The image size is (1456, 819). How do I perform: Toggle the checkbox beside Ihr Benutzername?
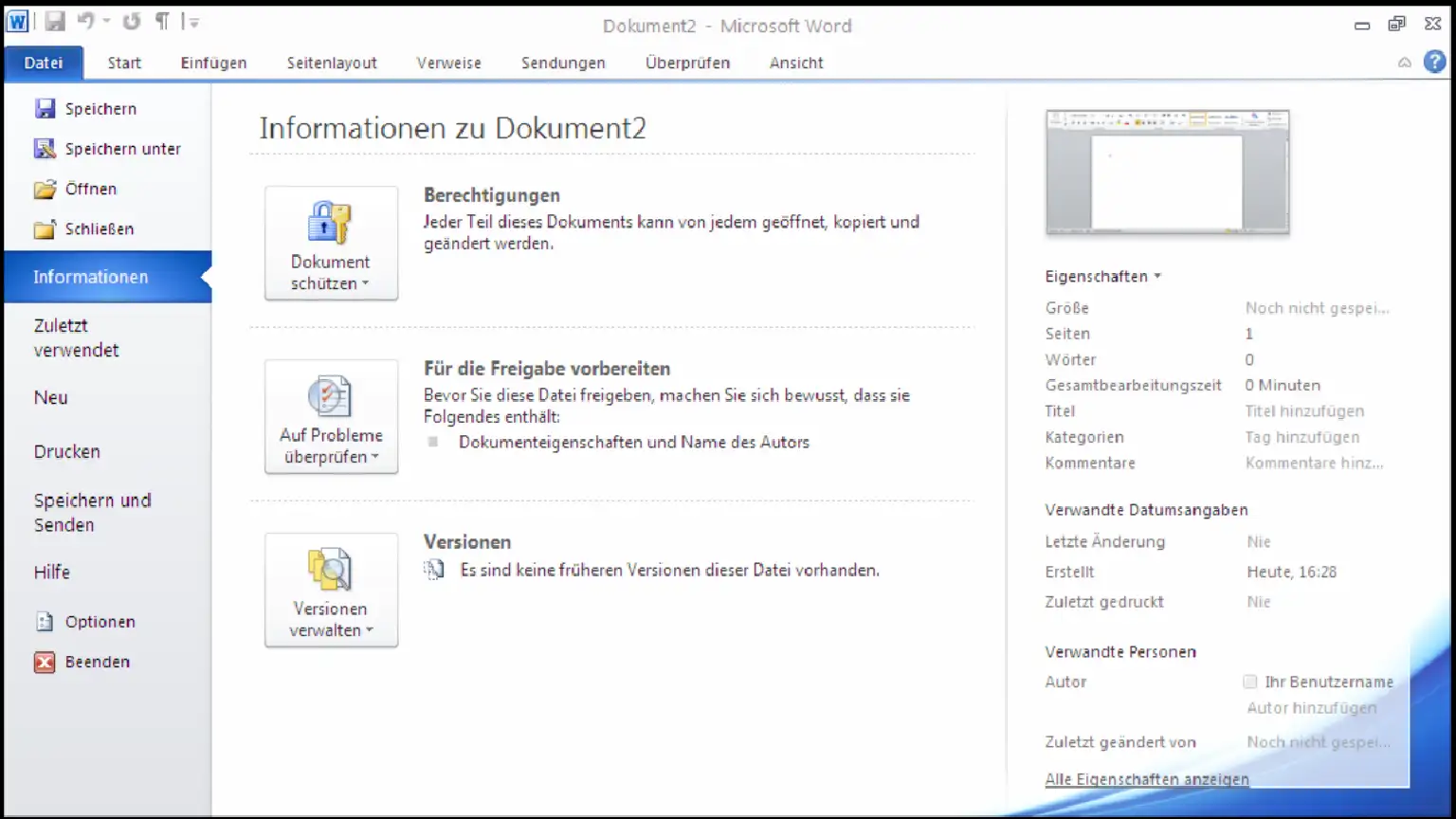(1250, 682)
